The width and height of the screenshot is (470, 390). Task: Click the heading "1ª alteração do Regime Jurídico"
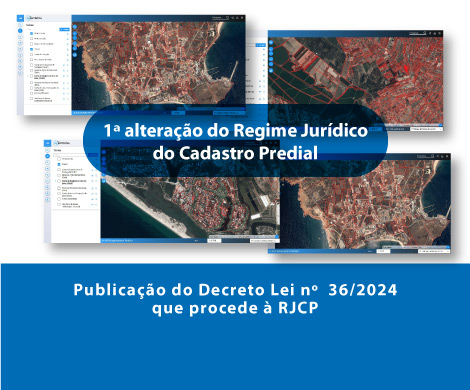[x=236, y=130]
